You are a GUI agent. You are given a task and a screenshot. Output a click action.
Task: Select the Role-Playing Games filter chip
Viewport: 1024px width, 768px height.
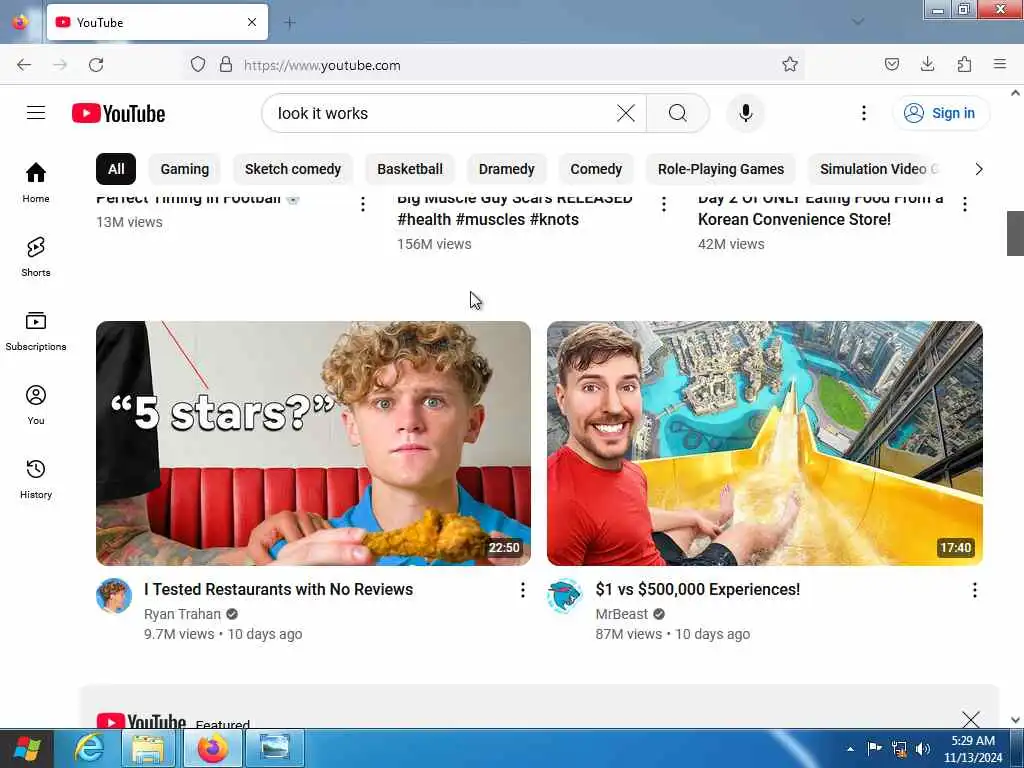(721, 169)
